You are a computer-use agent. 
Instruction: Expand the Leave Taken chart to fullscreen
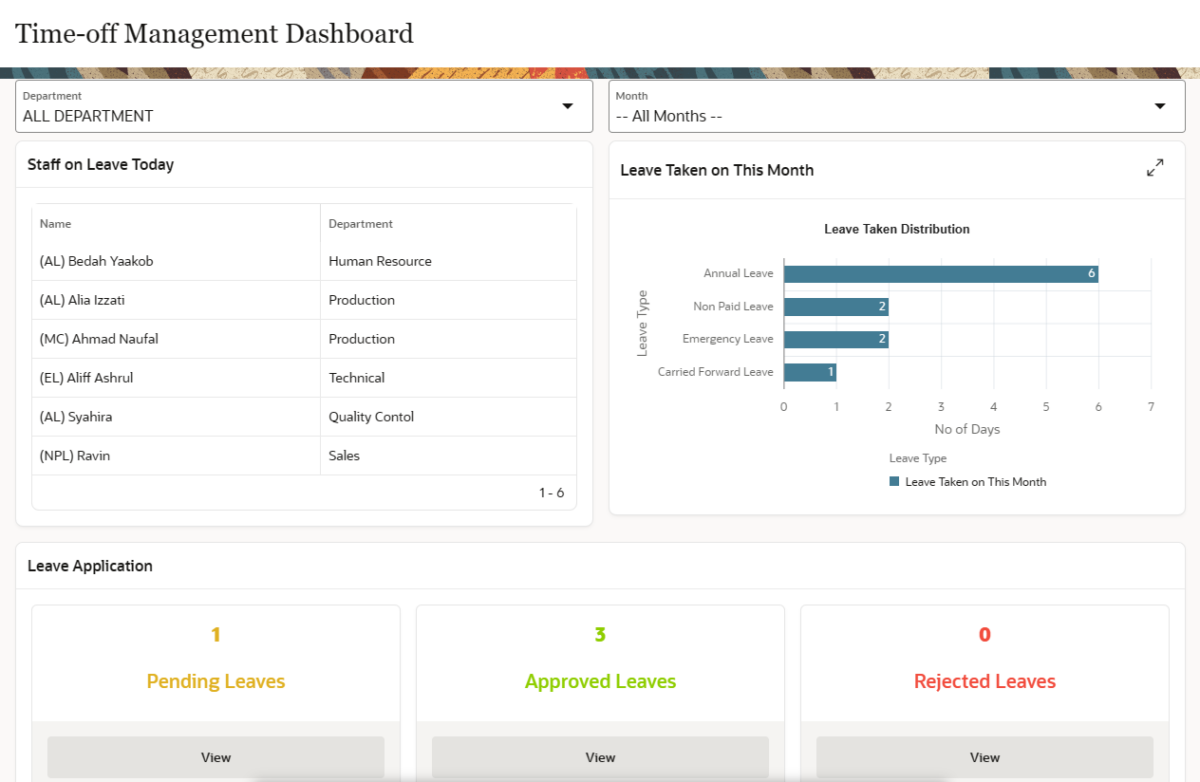pyautogui.click(x=1155, y=168)
